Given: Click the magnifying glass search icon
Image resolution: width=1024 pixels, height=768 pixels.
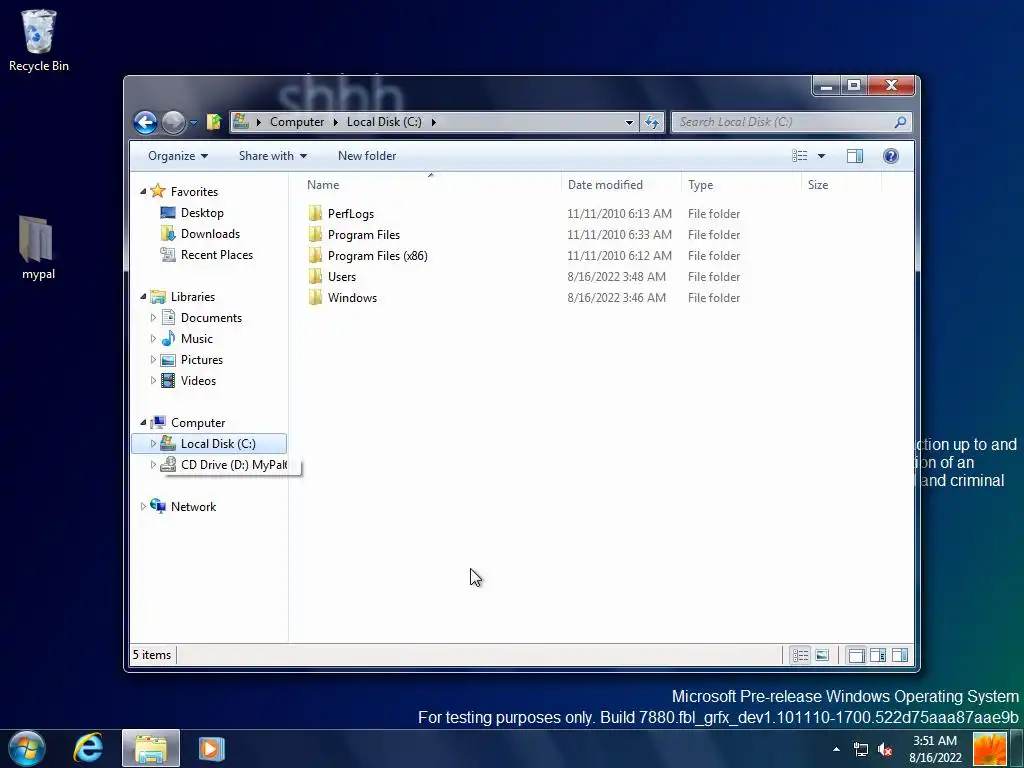Looking at the screenshot, I should pyautogui.click(x=901, y=121).
